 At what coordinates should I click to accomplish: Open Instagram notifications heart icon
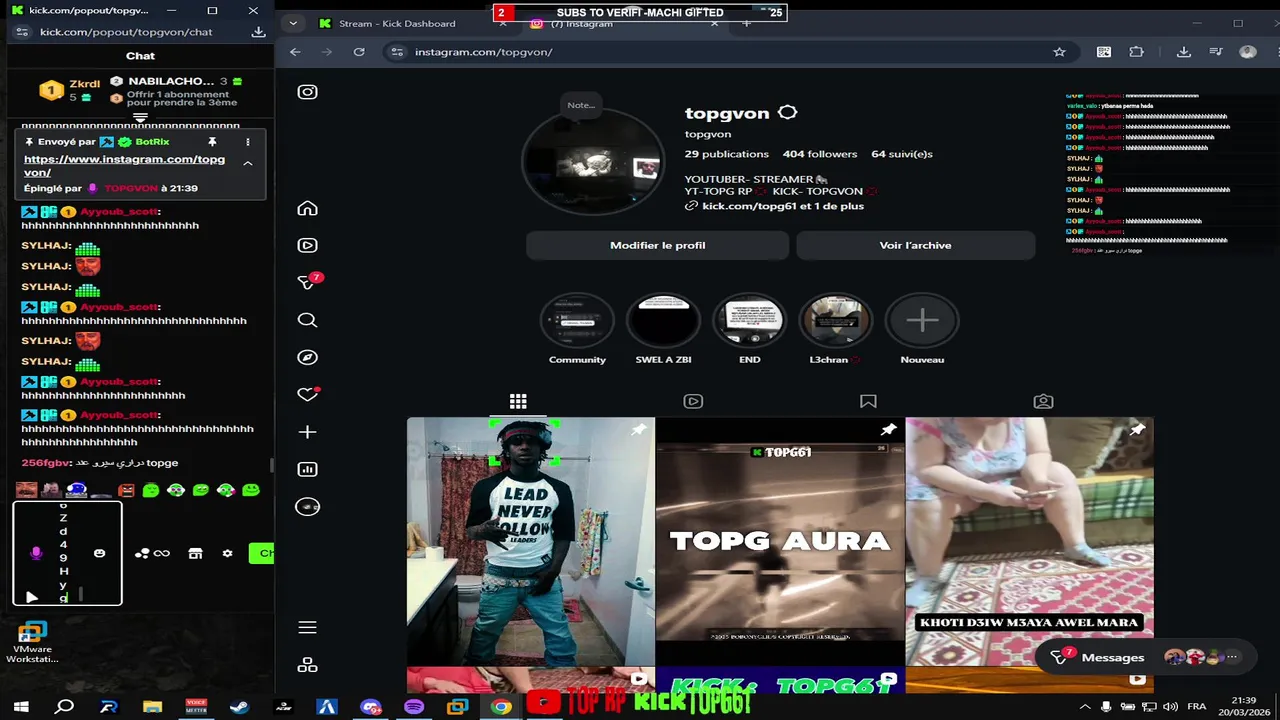click(308, 394)
